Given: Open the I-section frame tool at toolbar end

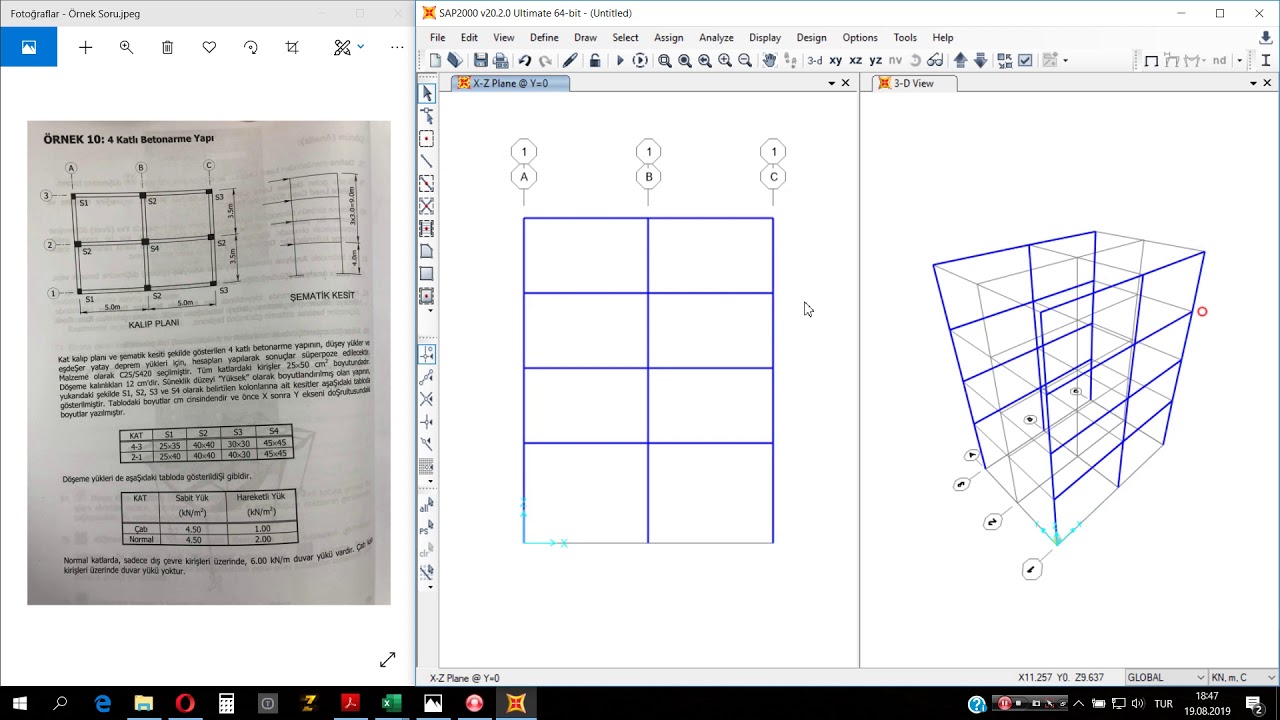Looking at the screenshot, I should [1266, 61].
